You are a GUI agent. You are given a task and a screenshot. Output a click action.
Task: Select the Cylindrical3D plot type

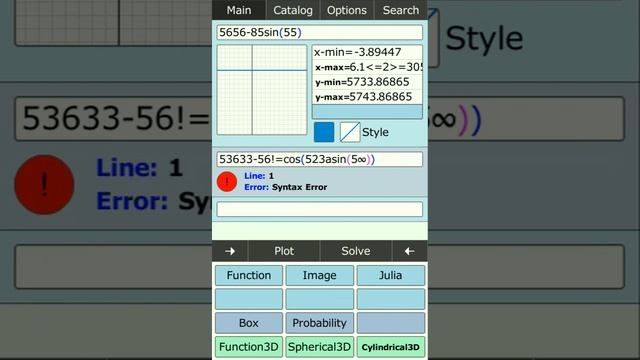tap(391, 347)
